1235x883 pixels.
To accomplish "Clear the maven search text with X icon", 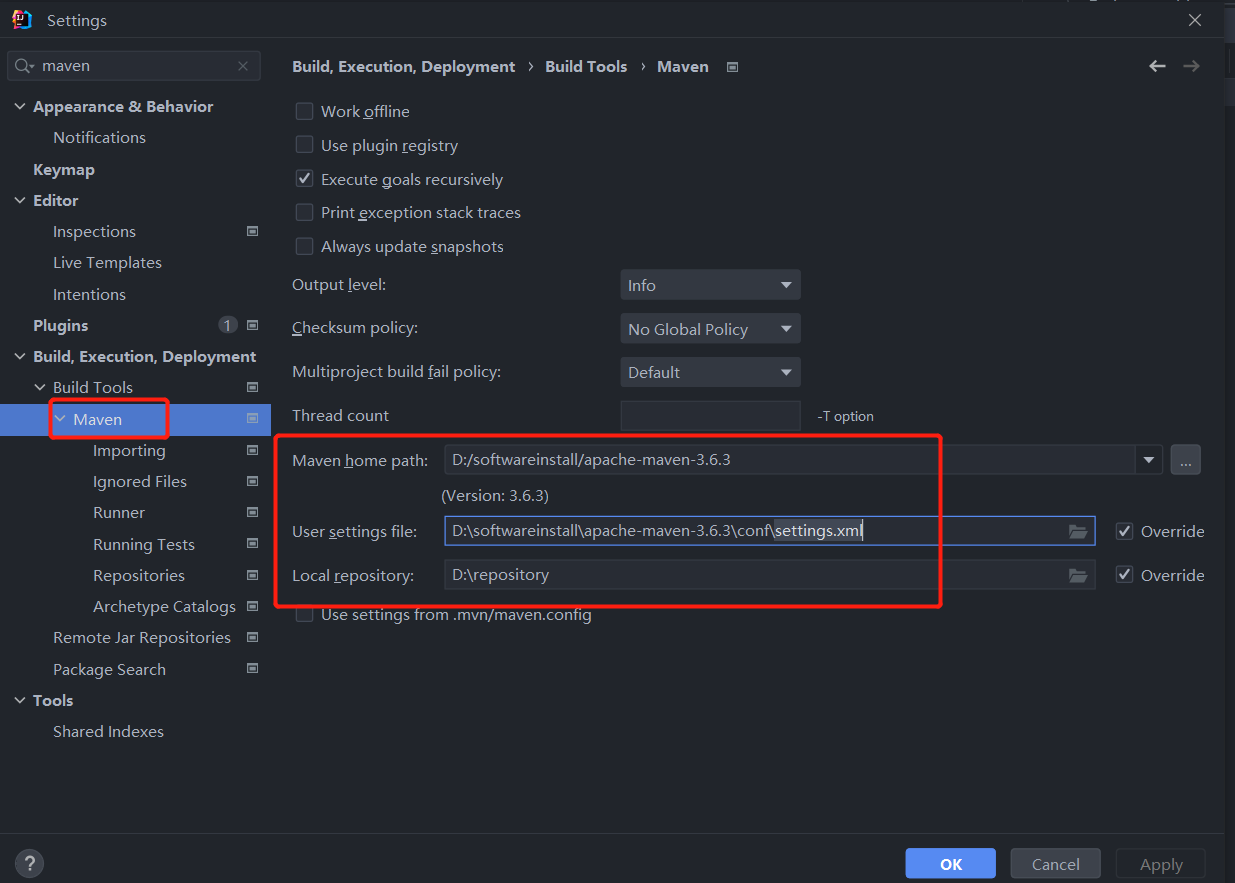I will [243, 66].
